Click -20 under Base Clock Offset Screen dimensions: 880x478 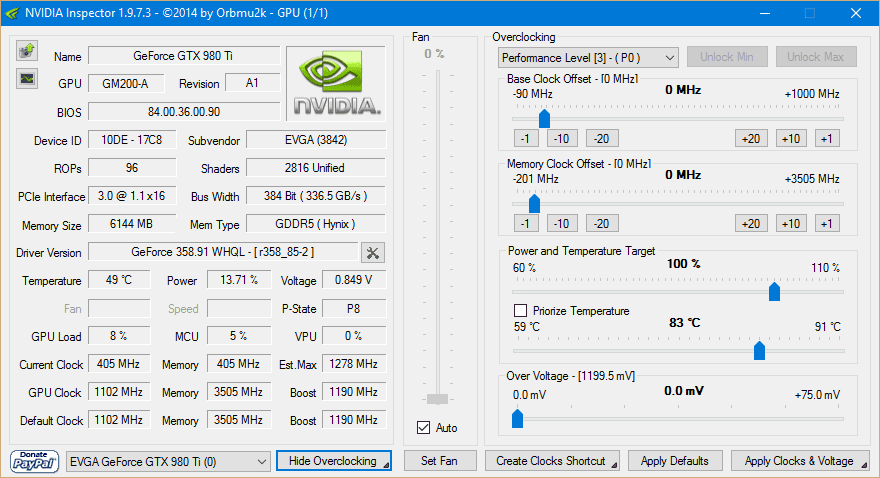coord(602,139)
